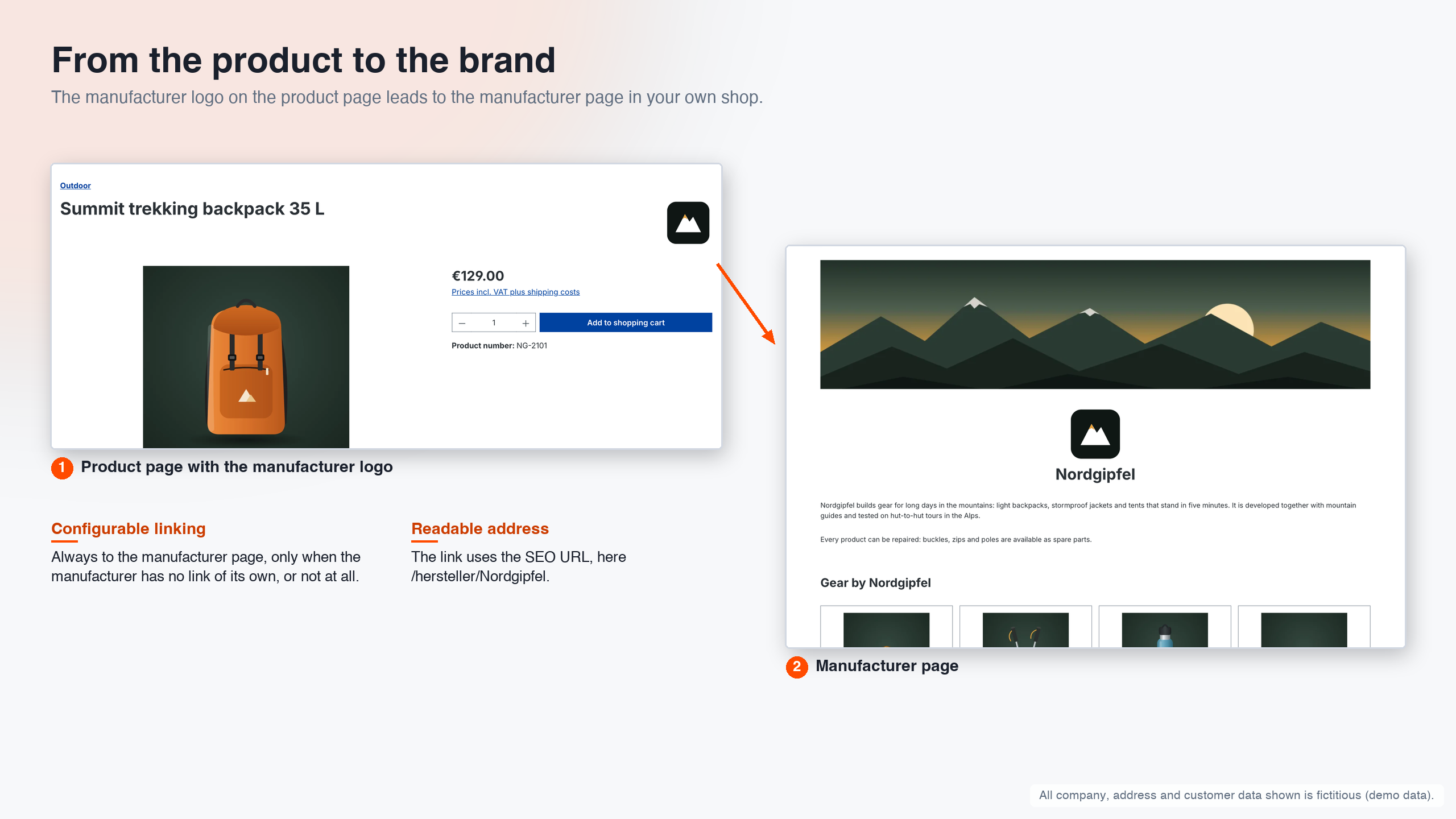Click the quantity input field showing 1
Screen dimensions: 1456x819
[494, 322]
